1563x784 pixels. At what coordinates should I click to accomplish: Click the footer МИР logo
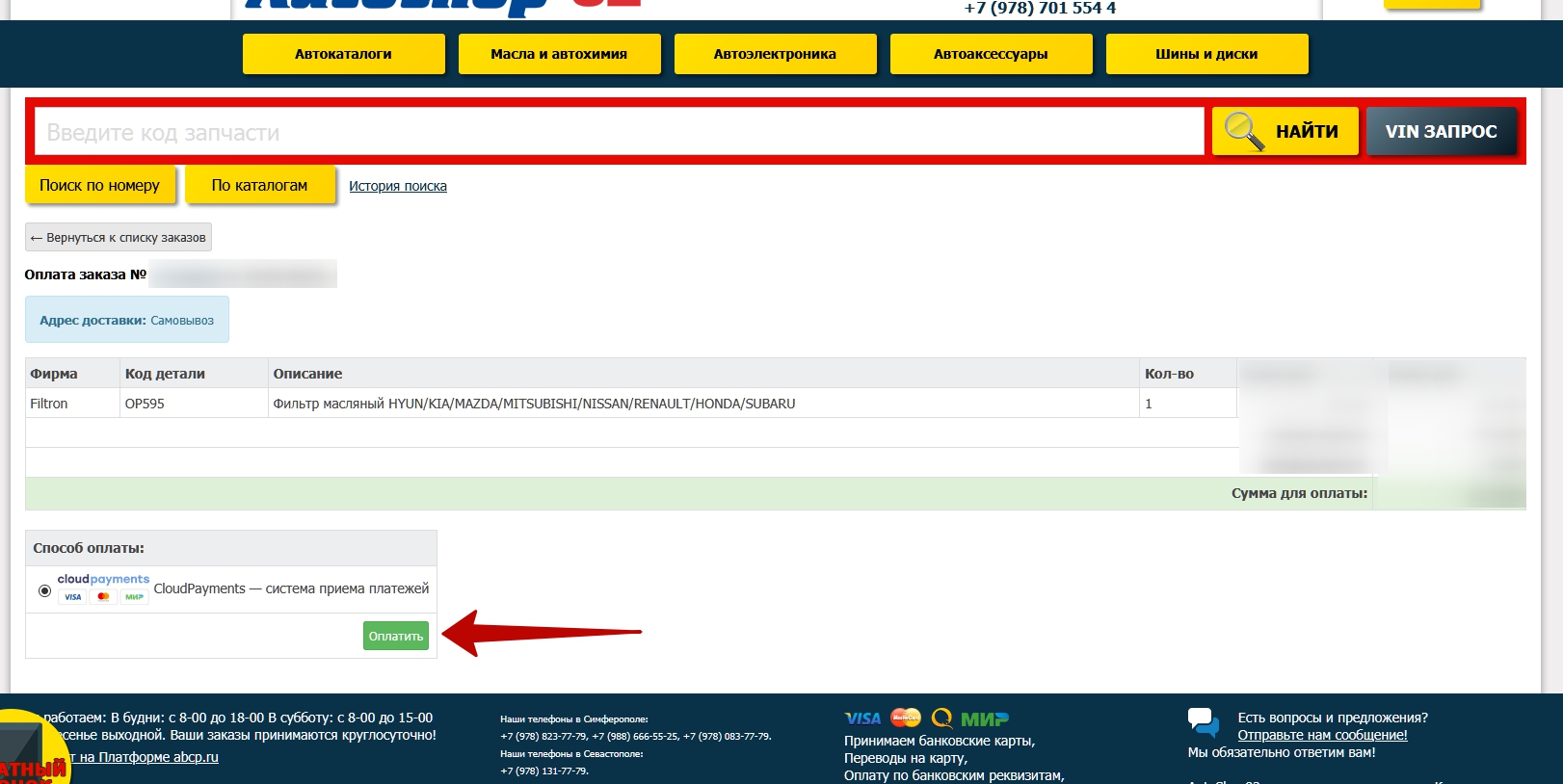coord(985,719)
